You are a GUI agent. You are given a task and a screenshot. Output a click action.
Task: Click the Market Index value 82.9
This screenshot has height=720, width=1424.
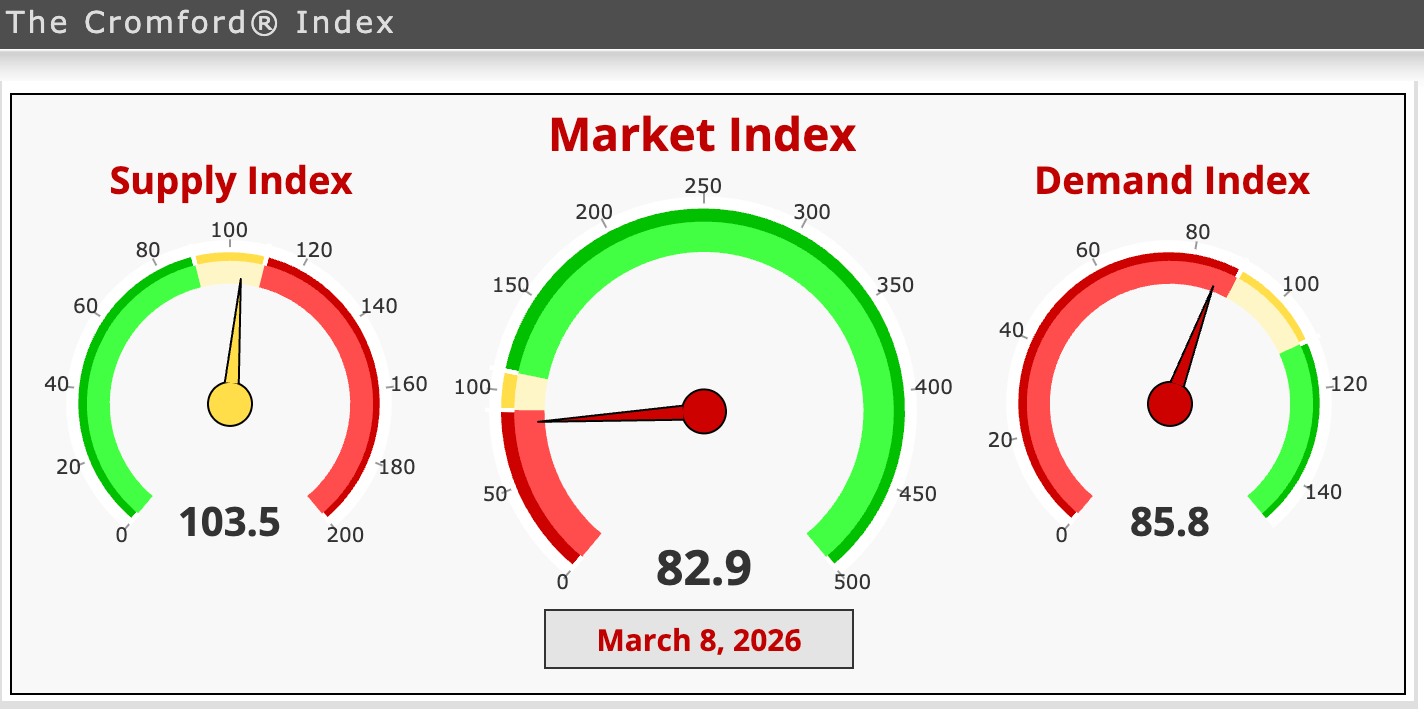pyautogui.click(x=704, y=568)
